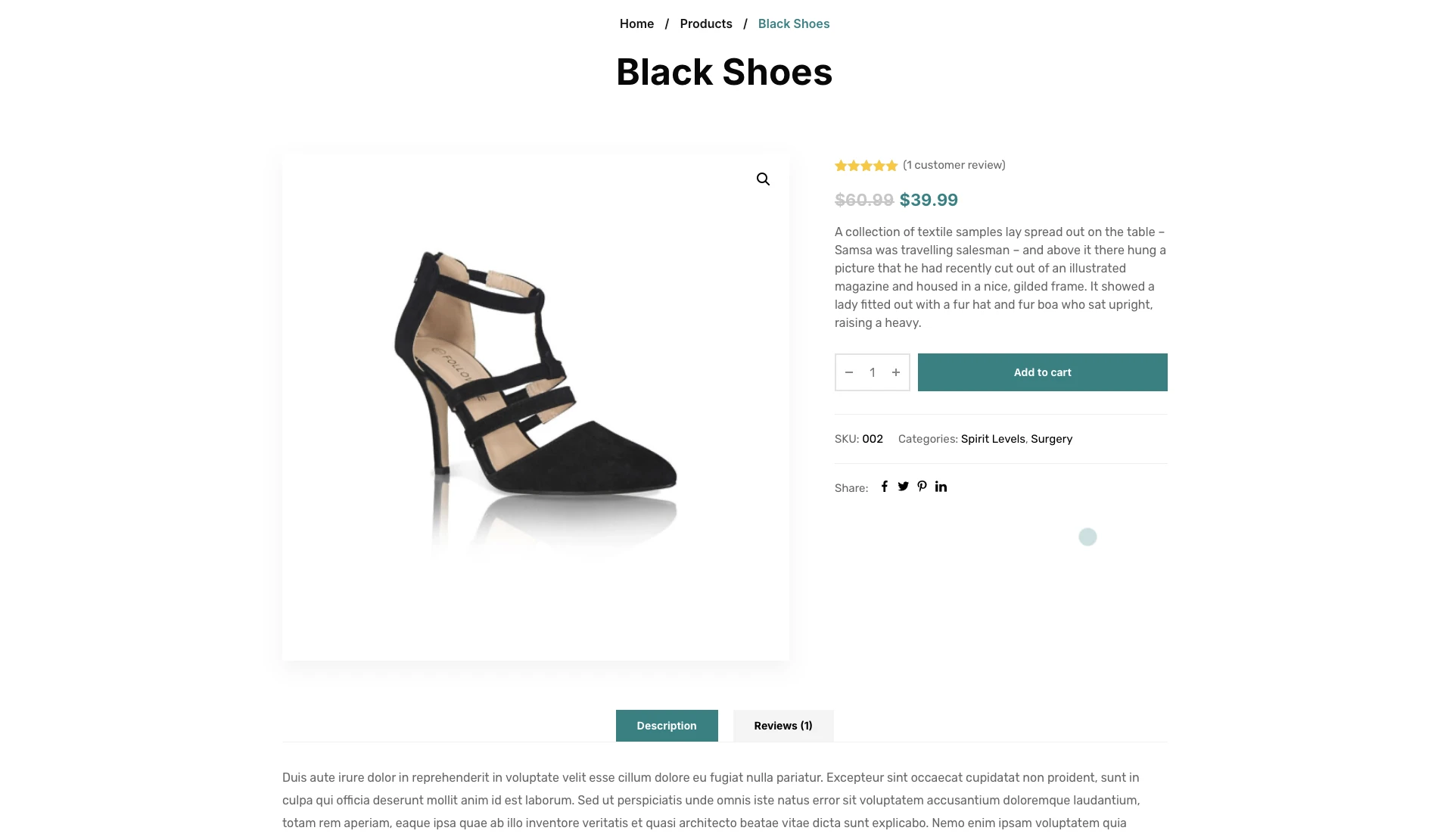Add the Black Shoes to cart
The width and height of the screenshot is (1453, 840).
(x=1042, y=372)
